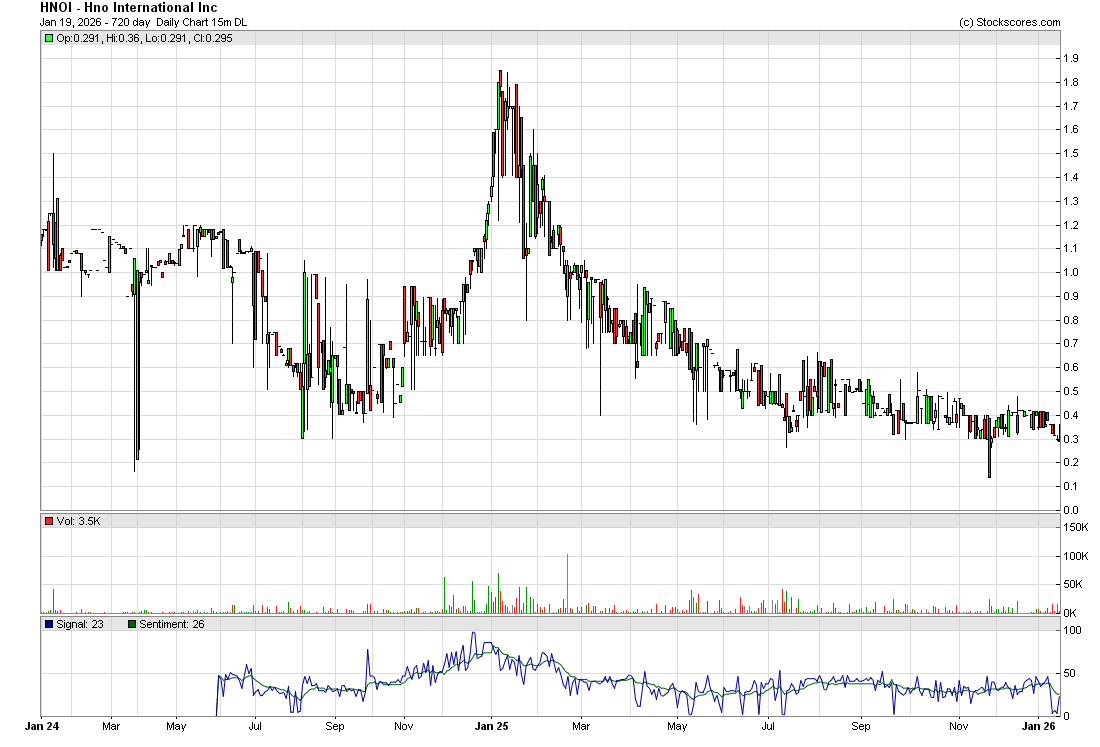Screen dimensions: 1100x747
Task: Click the 150K volume axis label
Action: pos(1075,527)
